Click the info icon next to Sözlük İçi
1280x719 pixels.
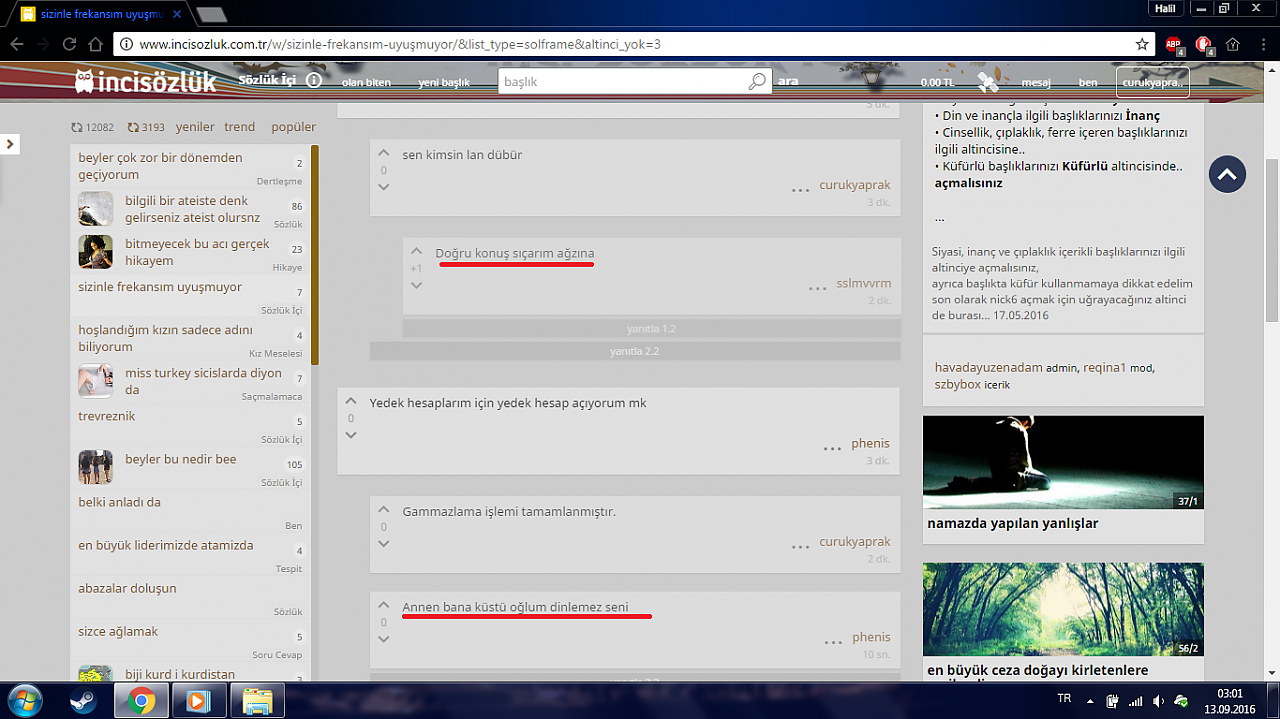[x=313, y=80]
